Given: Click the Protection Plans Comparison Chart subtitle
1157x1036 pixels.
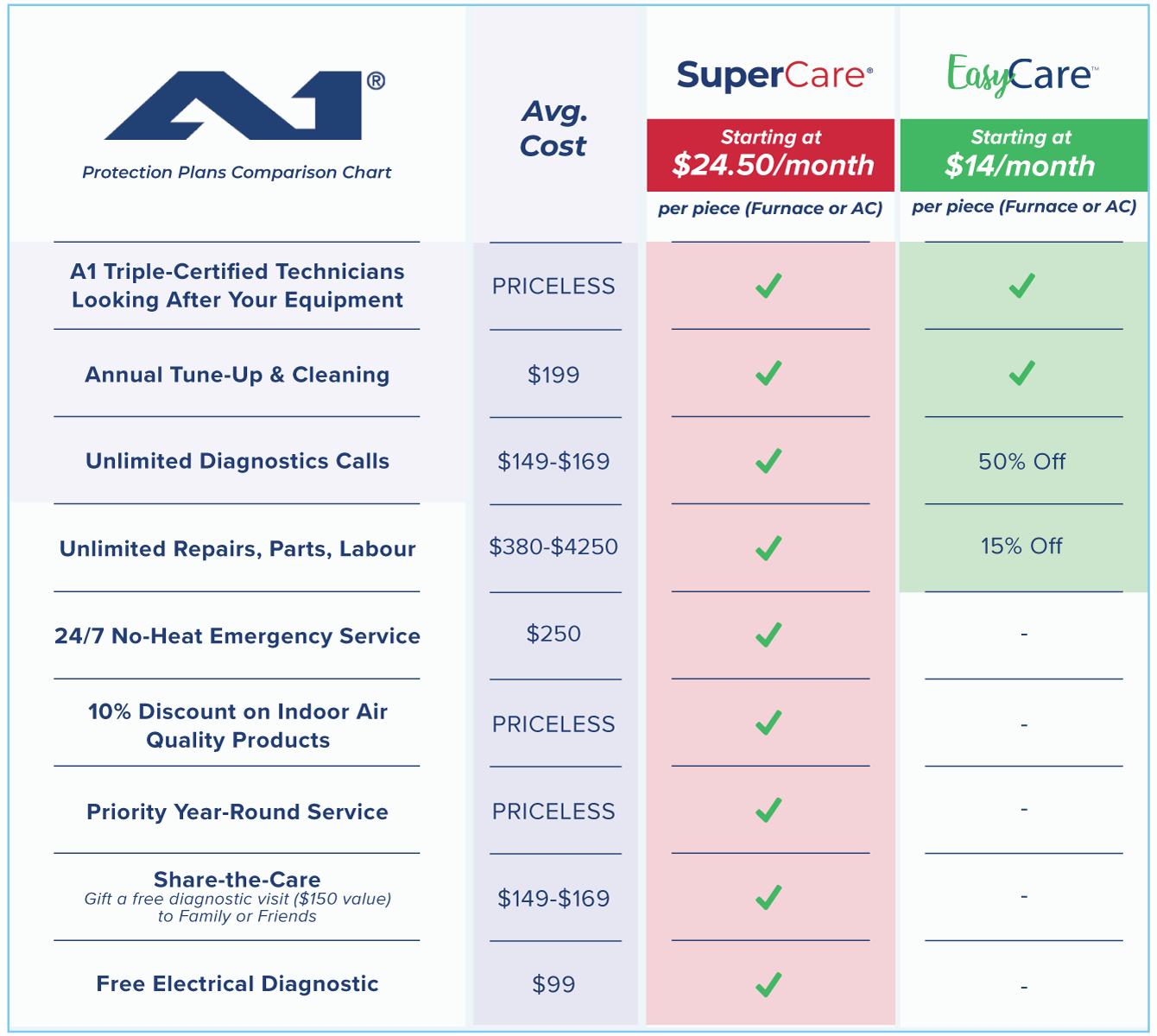Looking at the screenshot, I should [237, 172].
